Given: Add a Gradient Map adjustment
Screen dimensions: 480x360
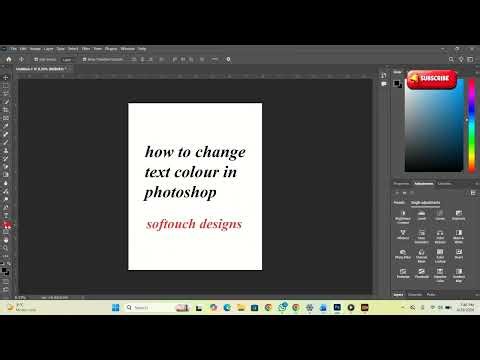Looking at the screenshot, I should coord(459,275).
